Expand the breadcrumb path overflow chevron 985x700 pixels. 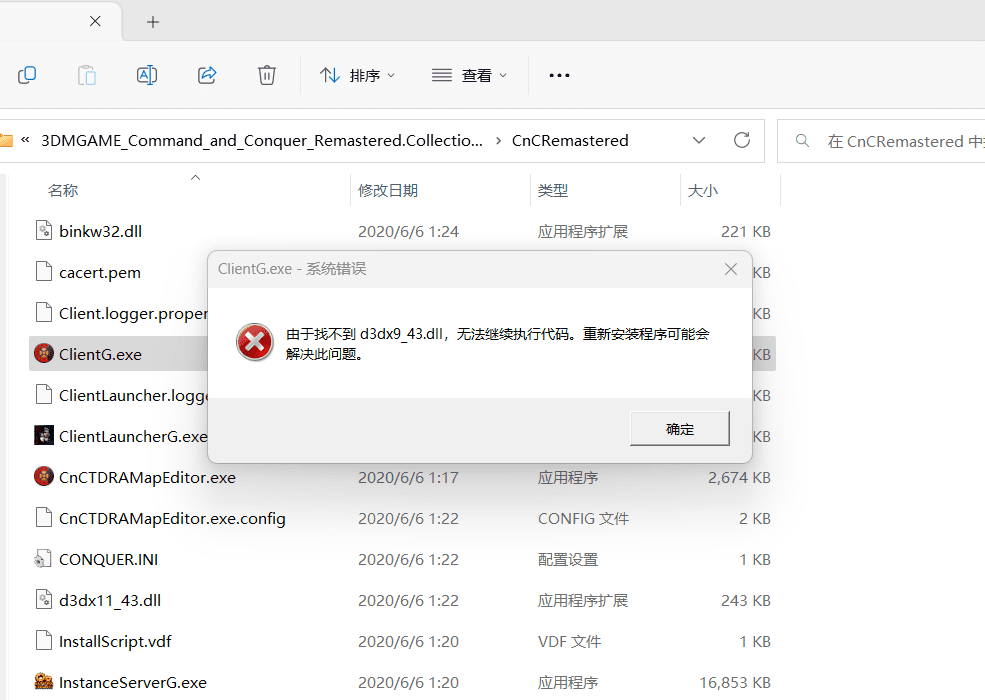[25, 140]
